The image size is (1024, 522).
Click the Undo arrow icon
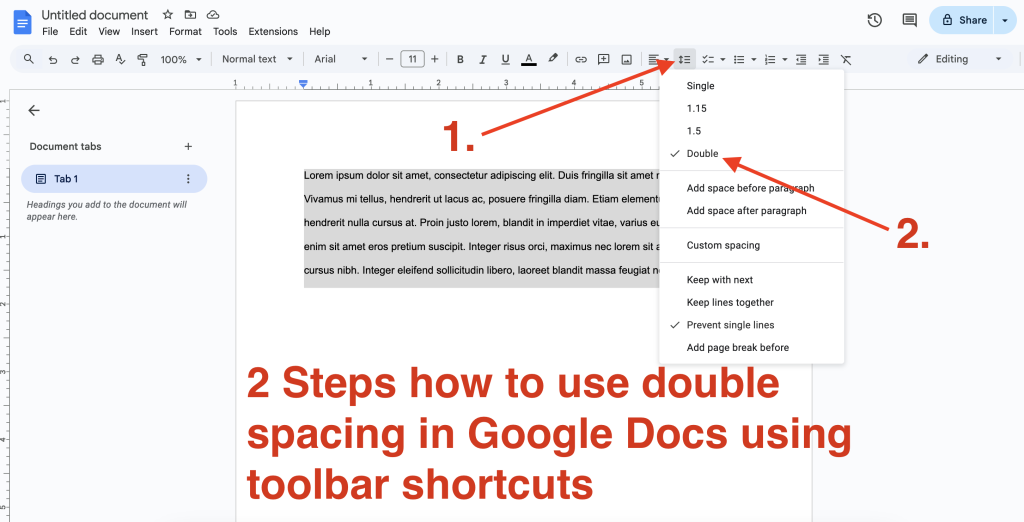pos(52,59)
